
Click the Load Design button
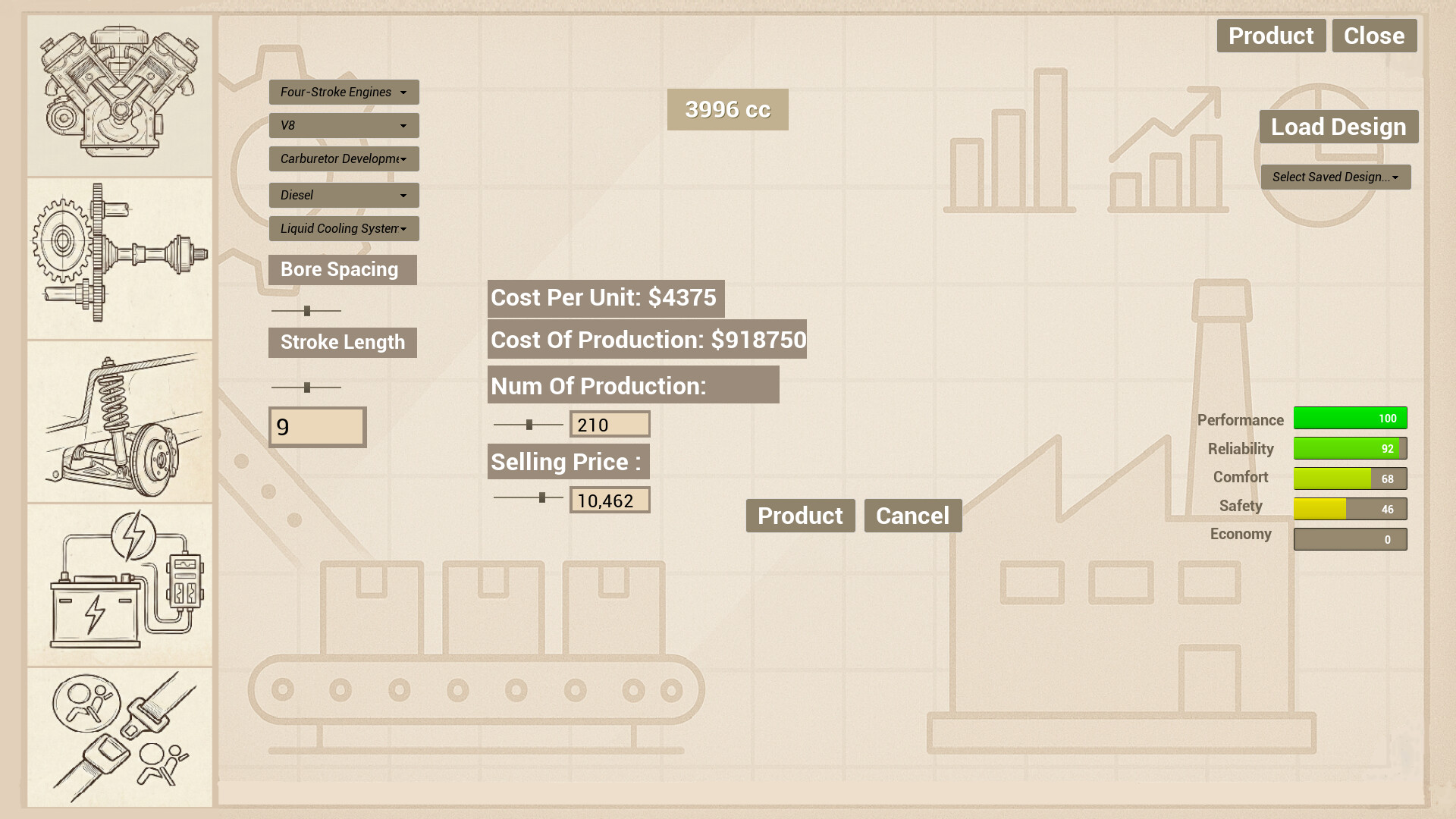[x=1338, y=127]
